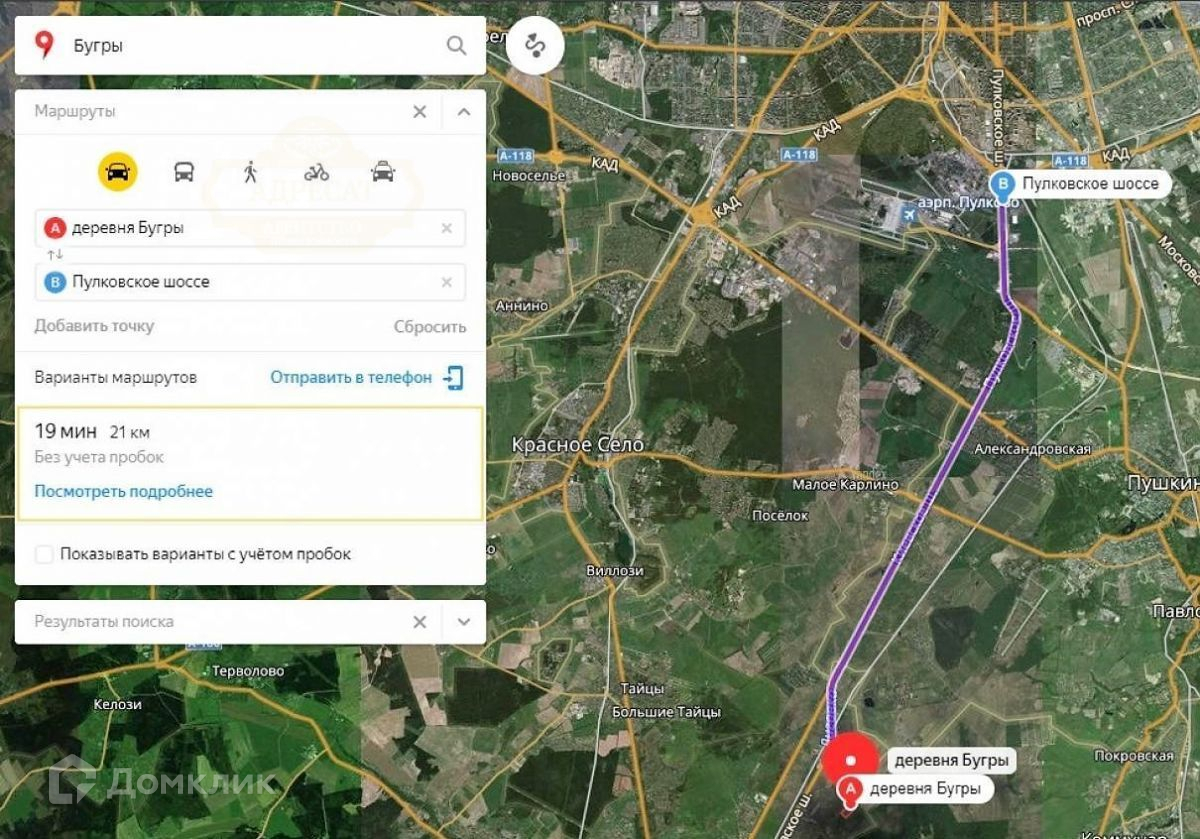Select walking route mode
The height and width of the screenshot is (839, 1200).
[x=250, y=172]
